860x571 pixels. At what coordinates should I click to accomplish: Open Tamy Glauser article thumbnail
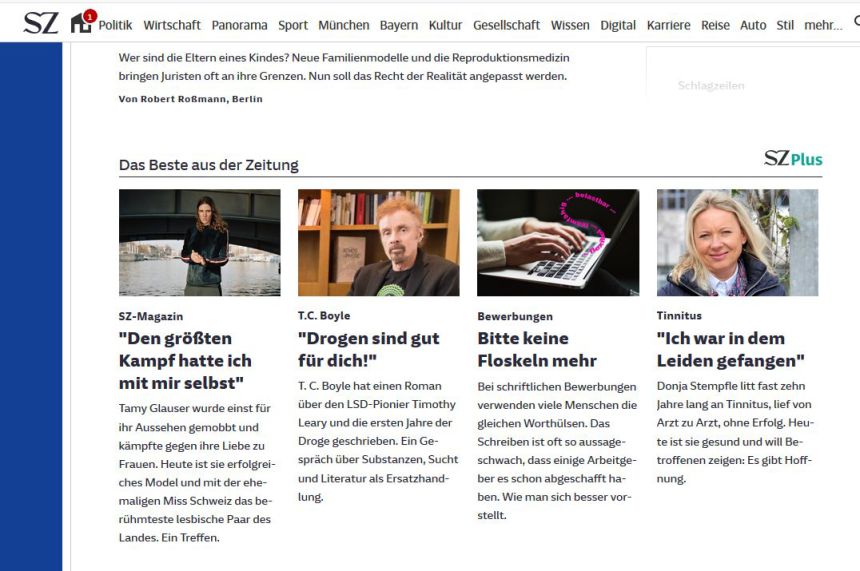click(x=200, y=242)
